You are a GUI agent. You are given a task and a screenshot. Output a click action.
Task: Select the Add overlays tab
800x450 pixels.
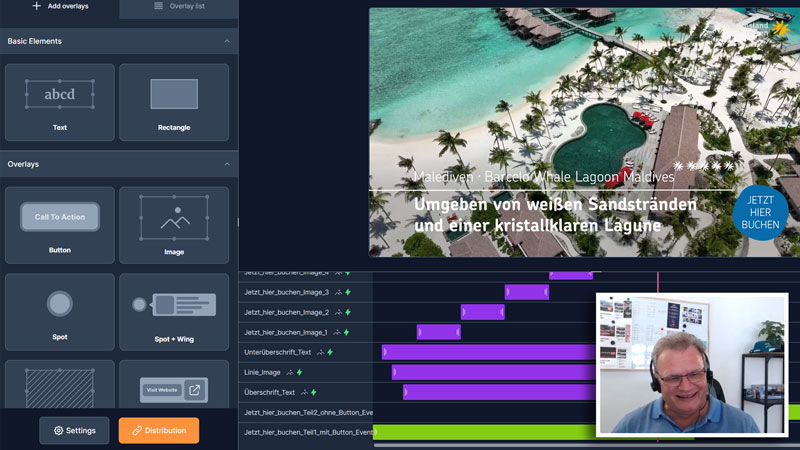point(60,6)
